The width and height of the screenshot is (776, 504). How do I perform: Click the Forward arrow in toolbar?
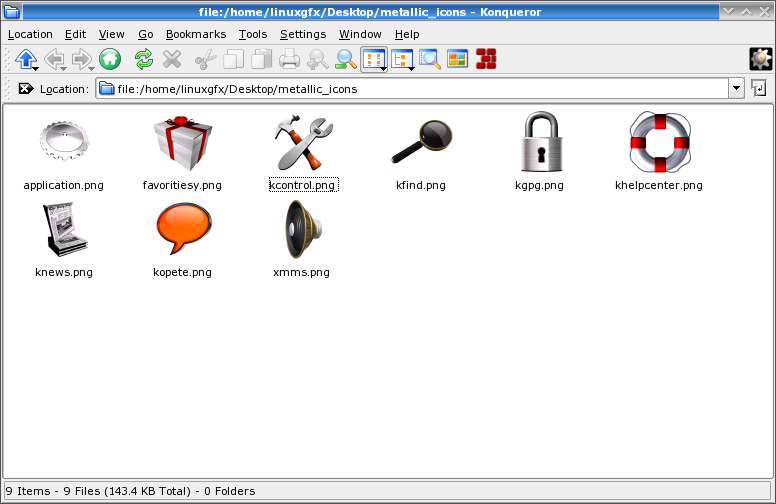point(82,59)
